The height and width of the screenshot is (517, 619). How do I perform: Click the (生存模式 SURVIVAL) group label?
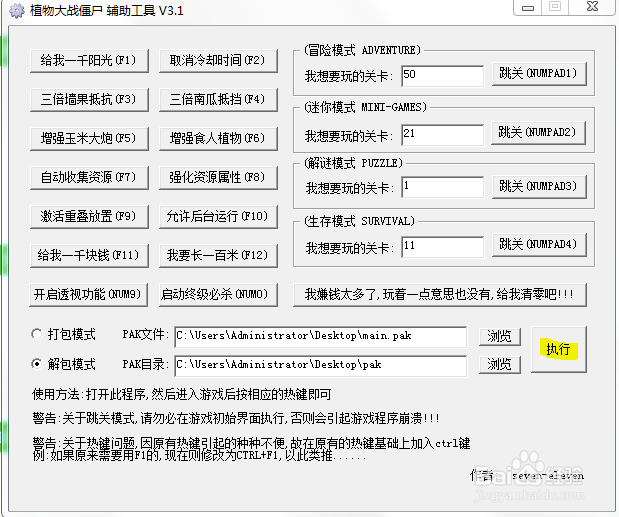[x=359, y=221]
